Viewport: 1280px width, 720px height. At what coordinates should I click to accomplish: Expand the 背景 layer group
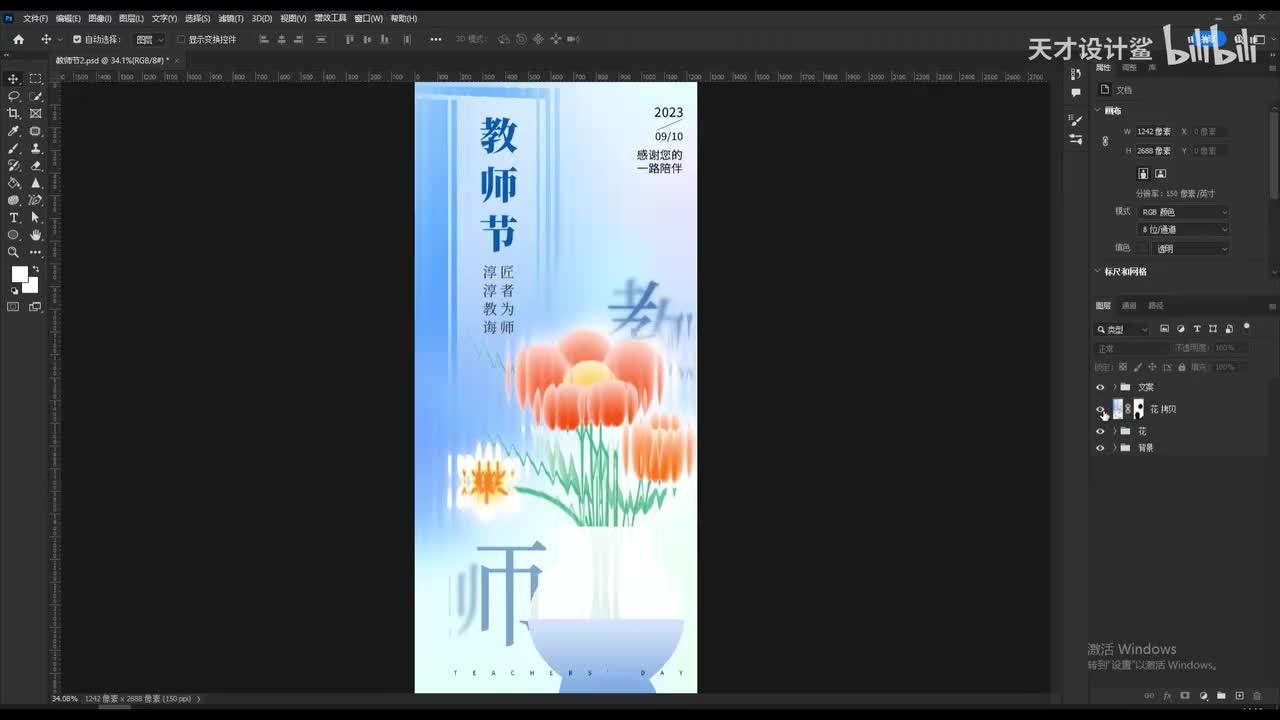click(1114, 448)
